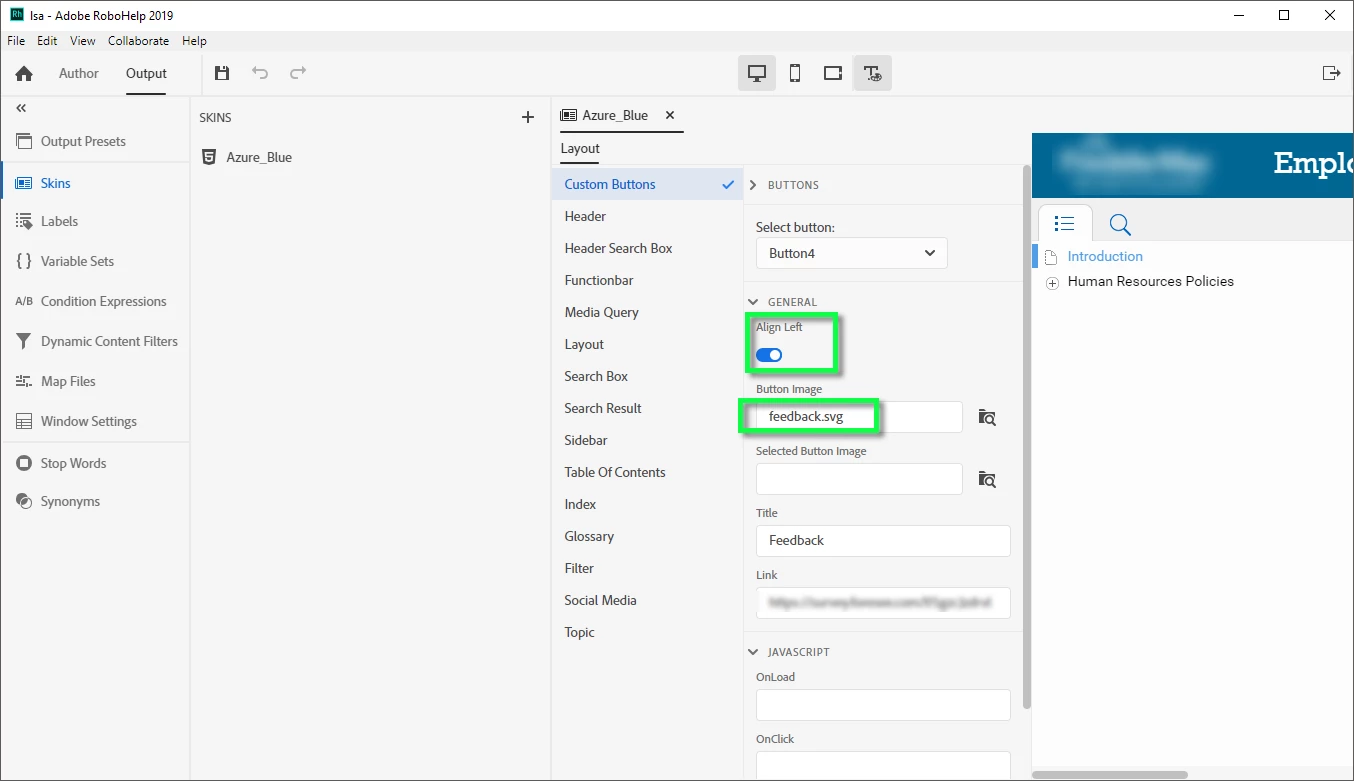Open the Help menu

(x=195, y=41)
